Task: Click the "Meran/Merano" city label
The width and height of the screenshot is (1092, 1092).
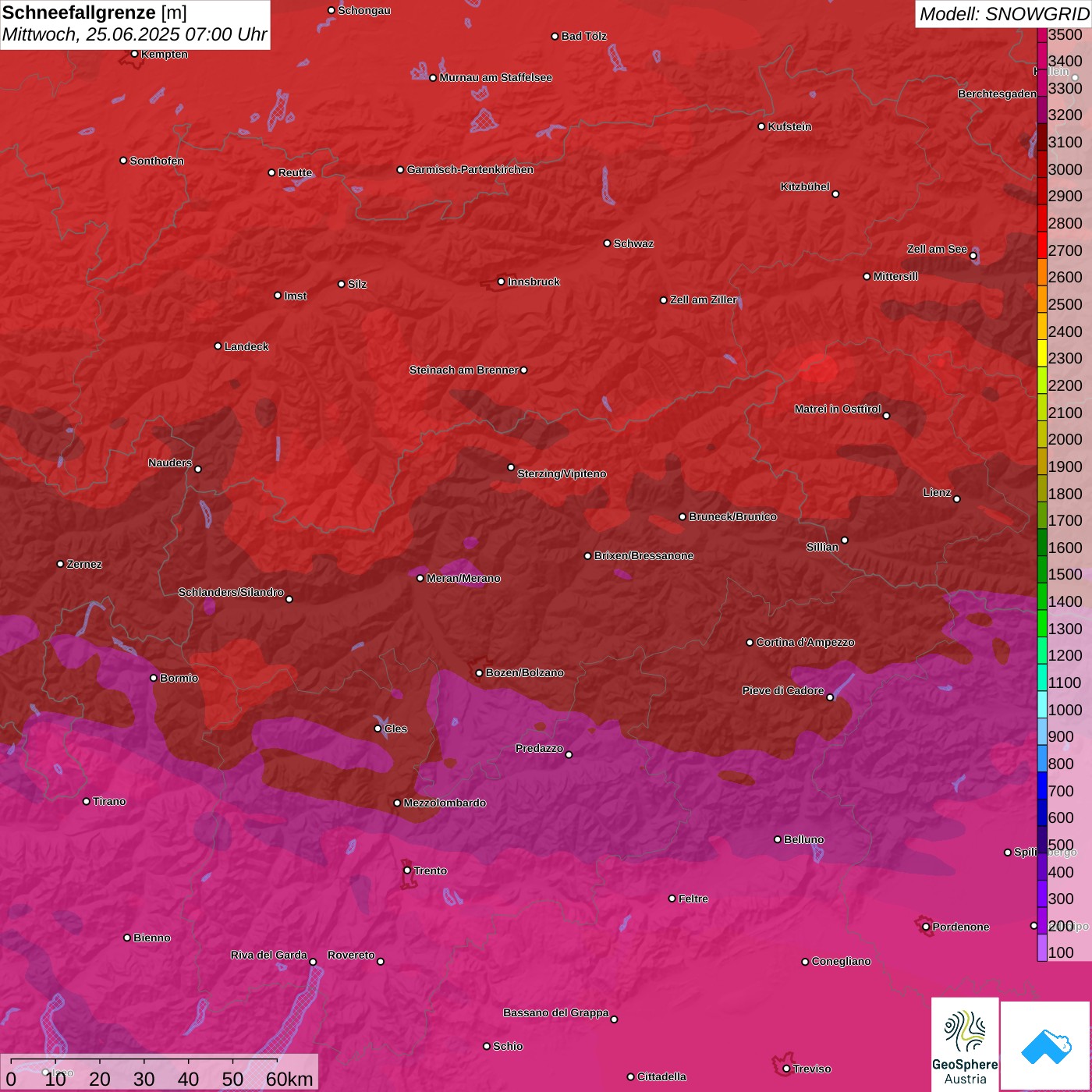Action: [463, 578]
